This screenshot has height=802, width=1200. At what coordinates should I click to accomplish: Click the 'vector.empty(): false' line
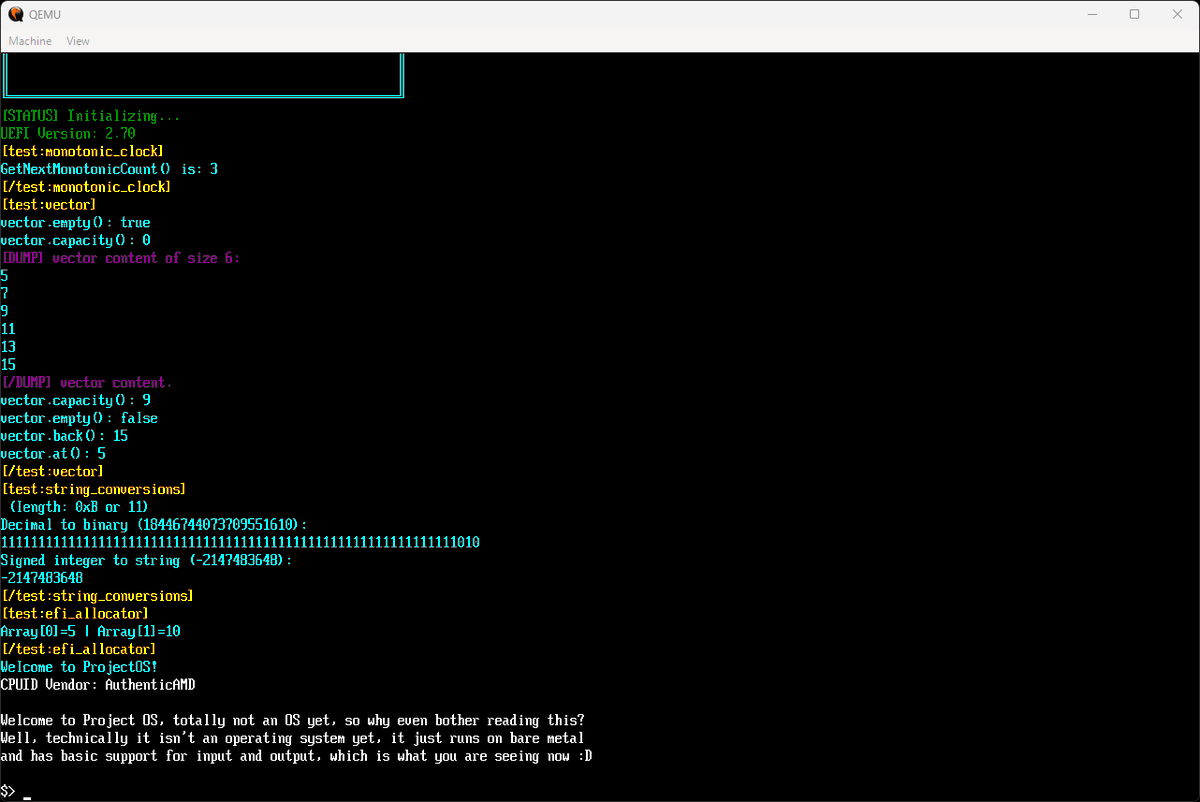point(79,418)
